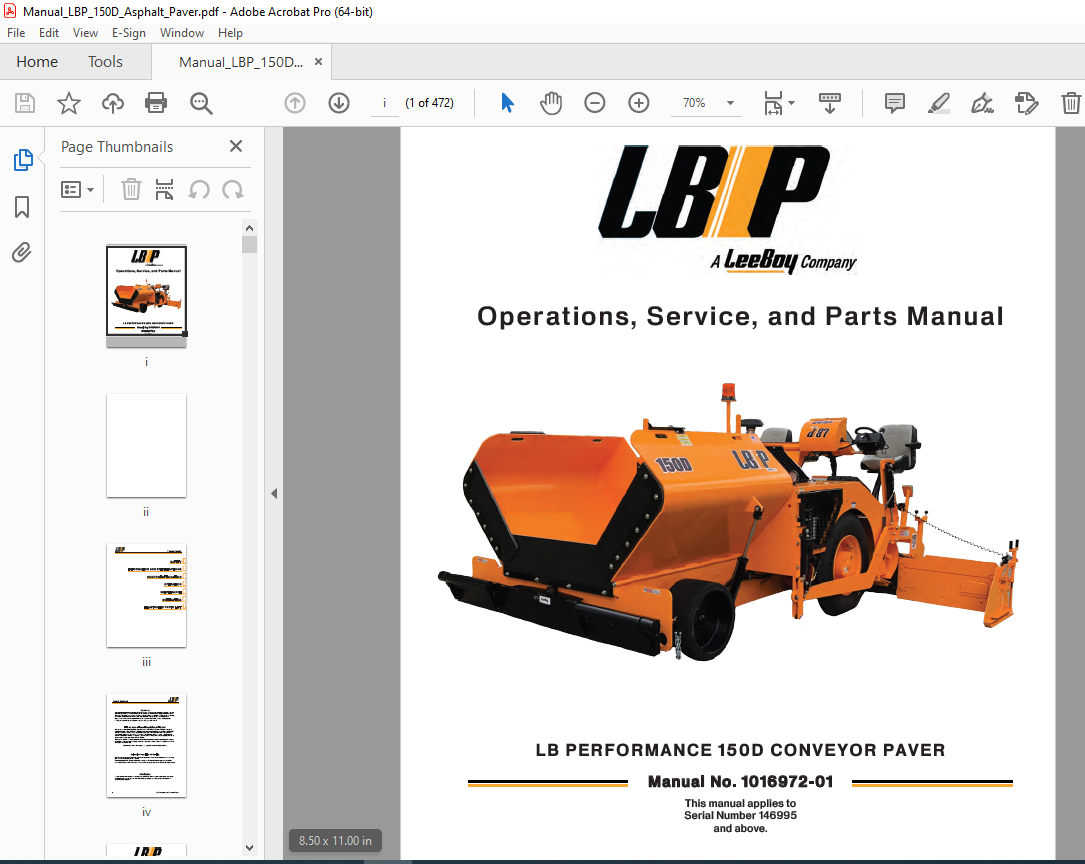1085x864 pixels.
Task: Click the 8.50 x 11.00 in page size label
Action: pos(335,840)
